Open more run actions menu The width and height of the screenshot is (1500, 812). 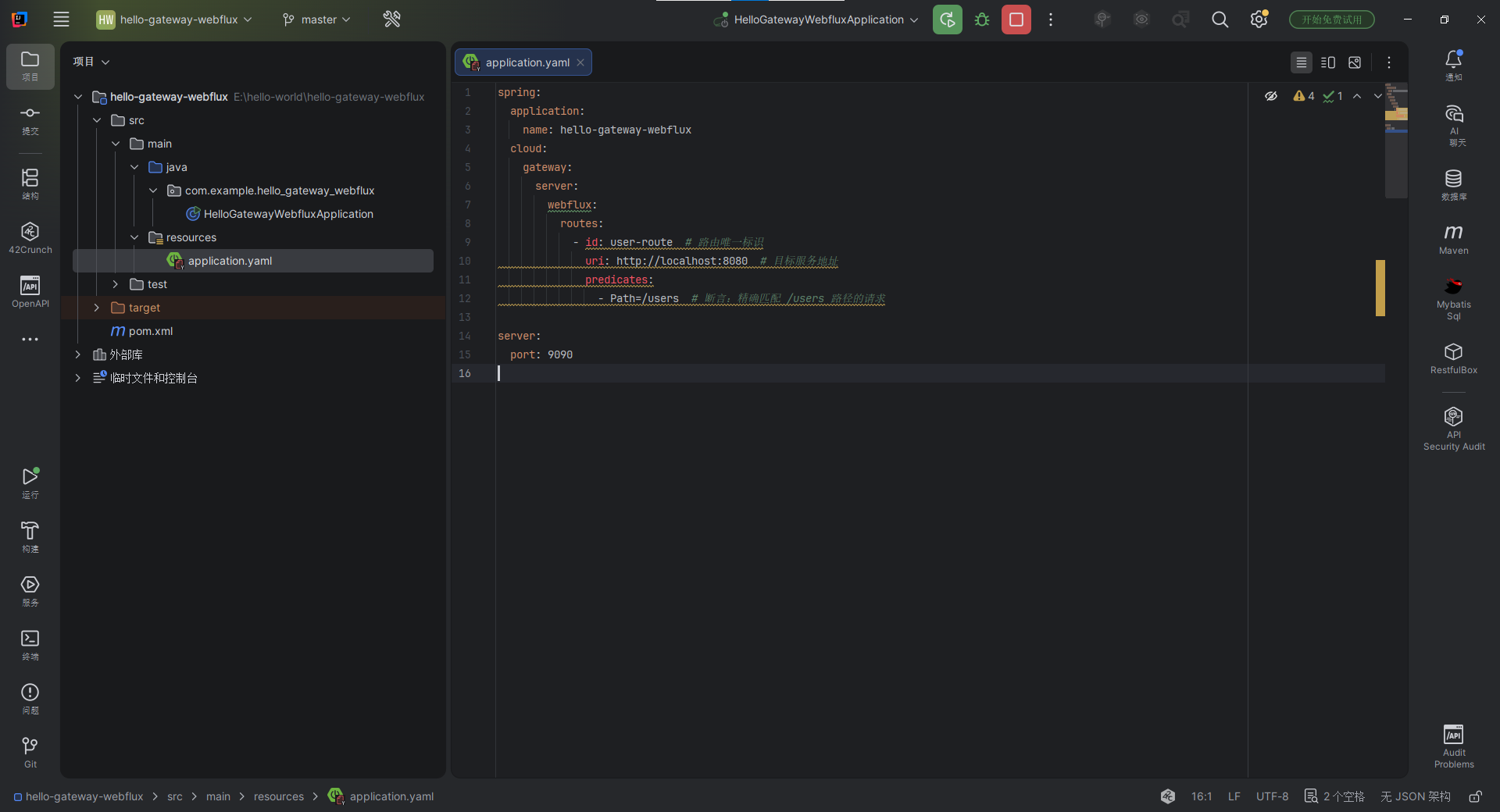click(1051, 20)
